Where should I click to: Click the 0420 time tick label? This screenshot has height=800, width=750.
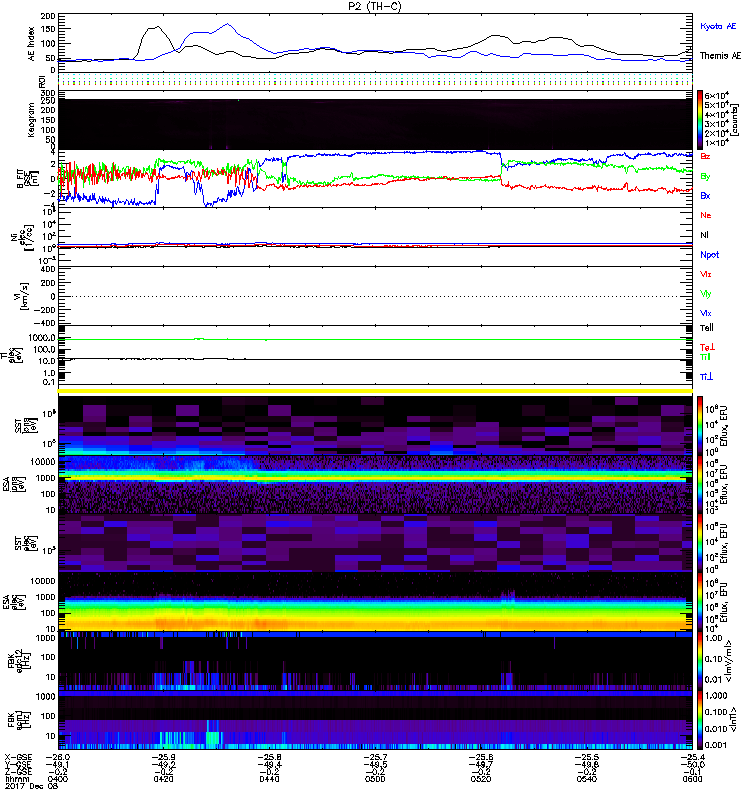pyautogui.click(x=163, y=779)
